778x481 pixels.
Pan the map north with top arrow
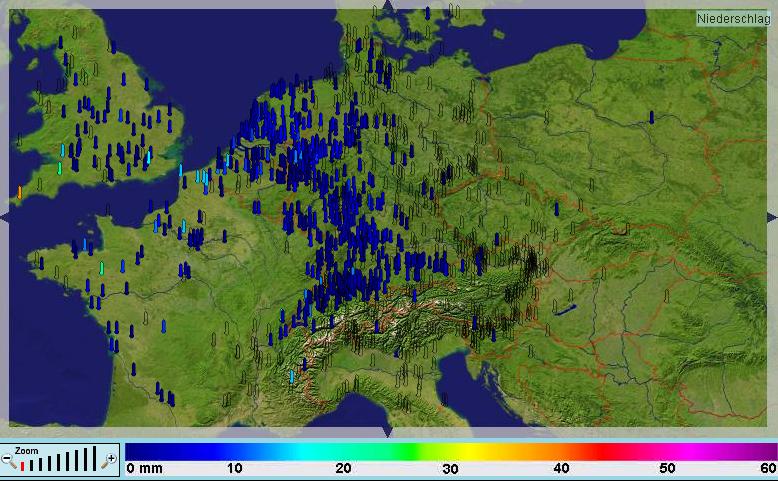(x=388, y=6)
